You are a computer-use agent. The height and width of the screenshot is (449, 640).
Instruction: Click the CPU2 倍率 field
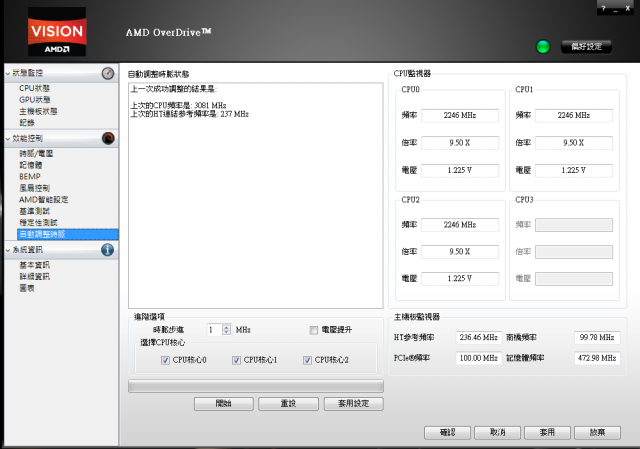(460, 252)
